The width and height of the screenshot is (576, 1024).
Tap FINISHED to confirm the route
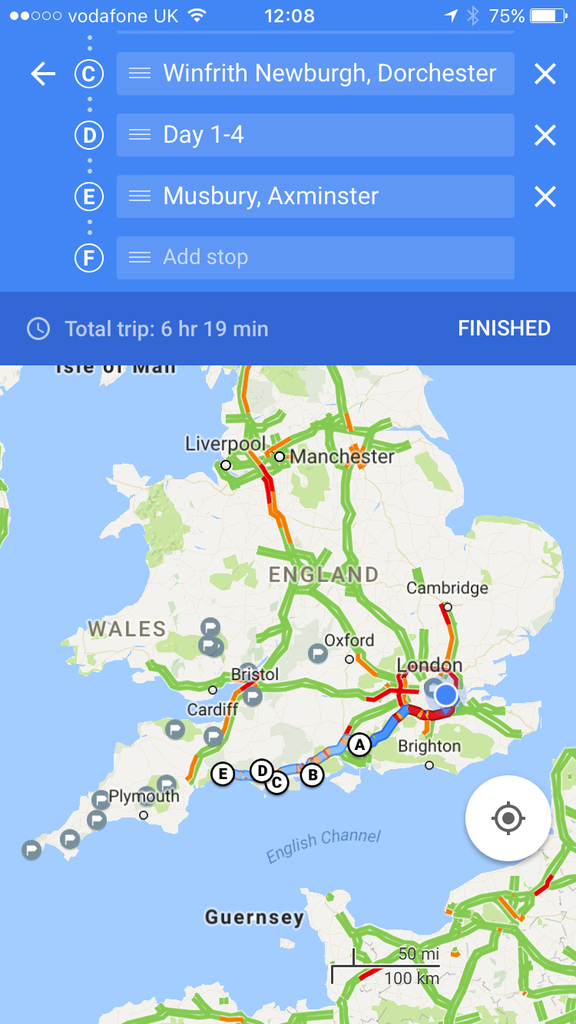504,328
